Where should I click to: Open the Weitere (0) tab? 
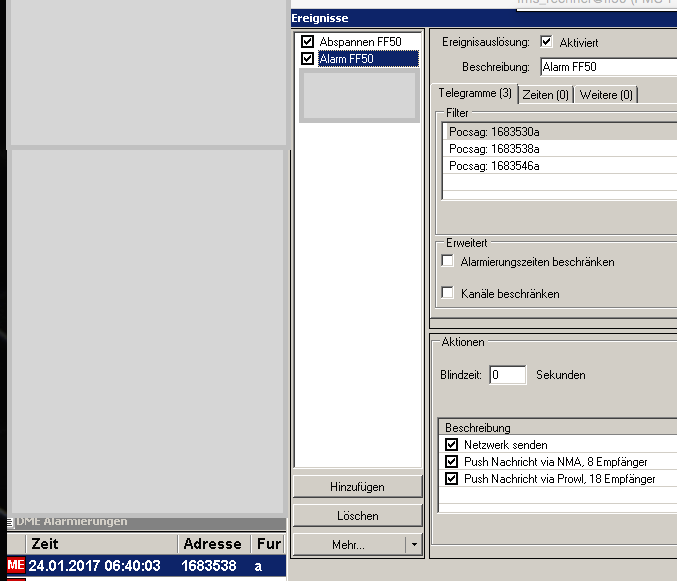tap(606, 95)
